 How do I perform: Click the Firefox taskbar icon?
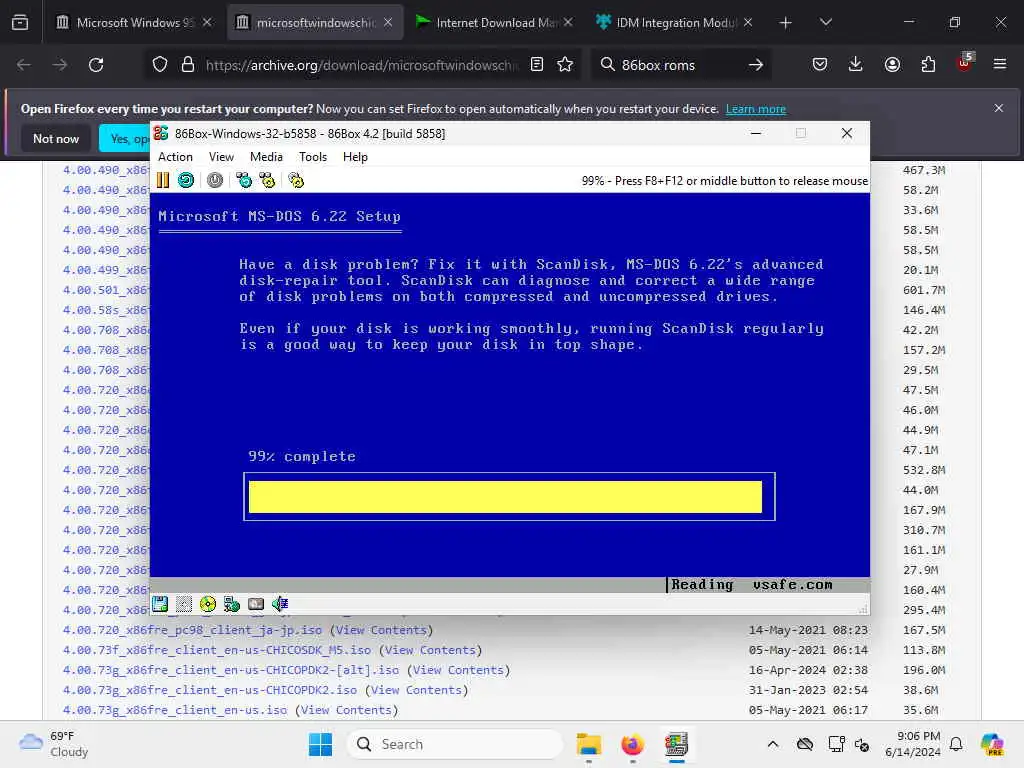click(632, 744)
